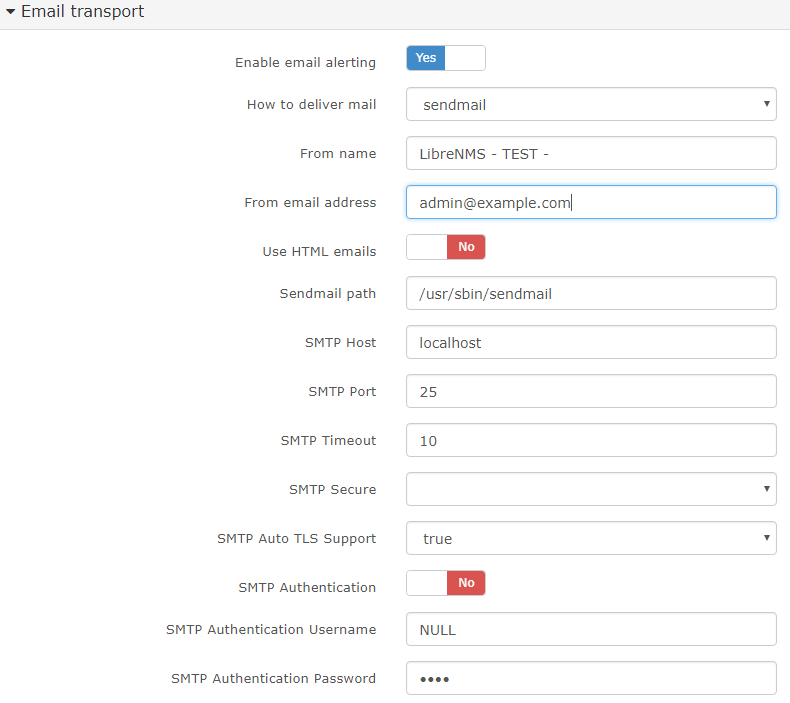Expand the SMTP Auto TLS Support dropdown
Screen dimensions: 790x703
pyautogui.click(x=591, y=538)
